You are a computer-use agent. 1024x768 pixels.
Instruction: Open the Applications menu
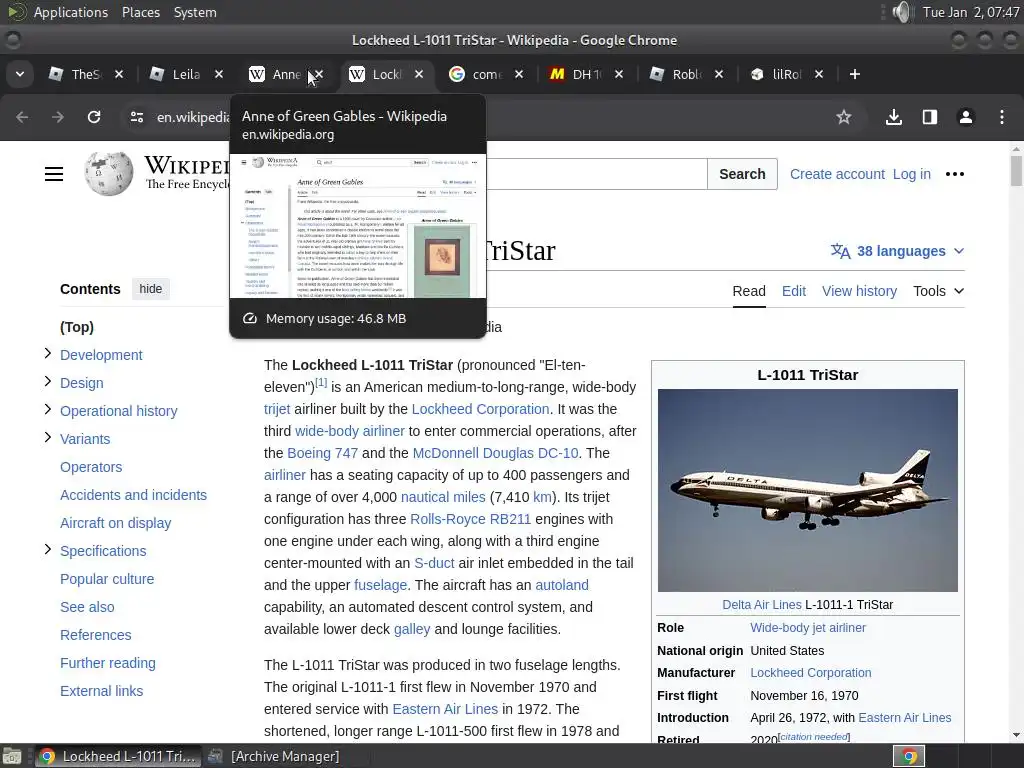click(x=71, y=12)
